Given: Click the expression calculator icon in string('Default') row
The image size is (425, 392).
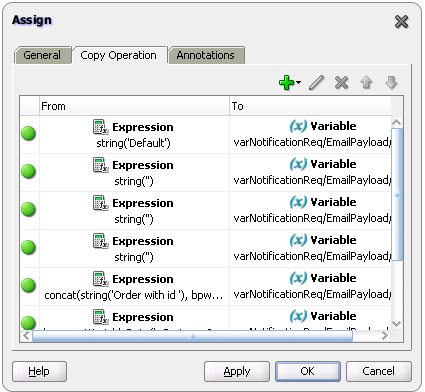Looking at the screenshot, I should 100,127.
